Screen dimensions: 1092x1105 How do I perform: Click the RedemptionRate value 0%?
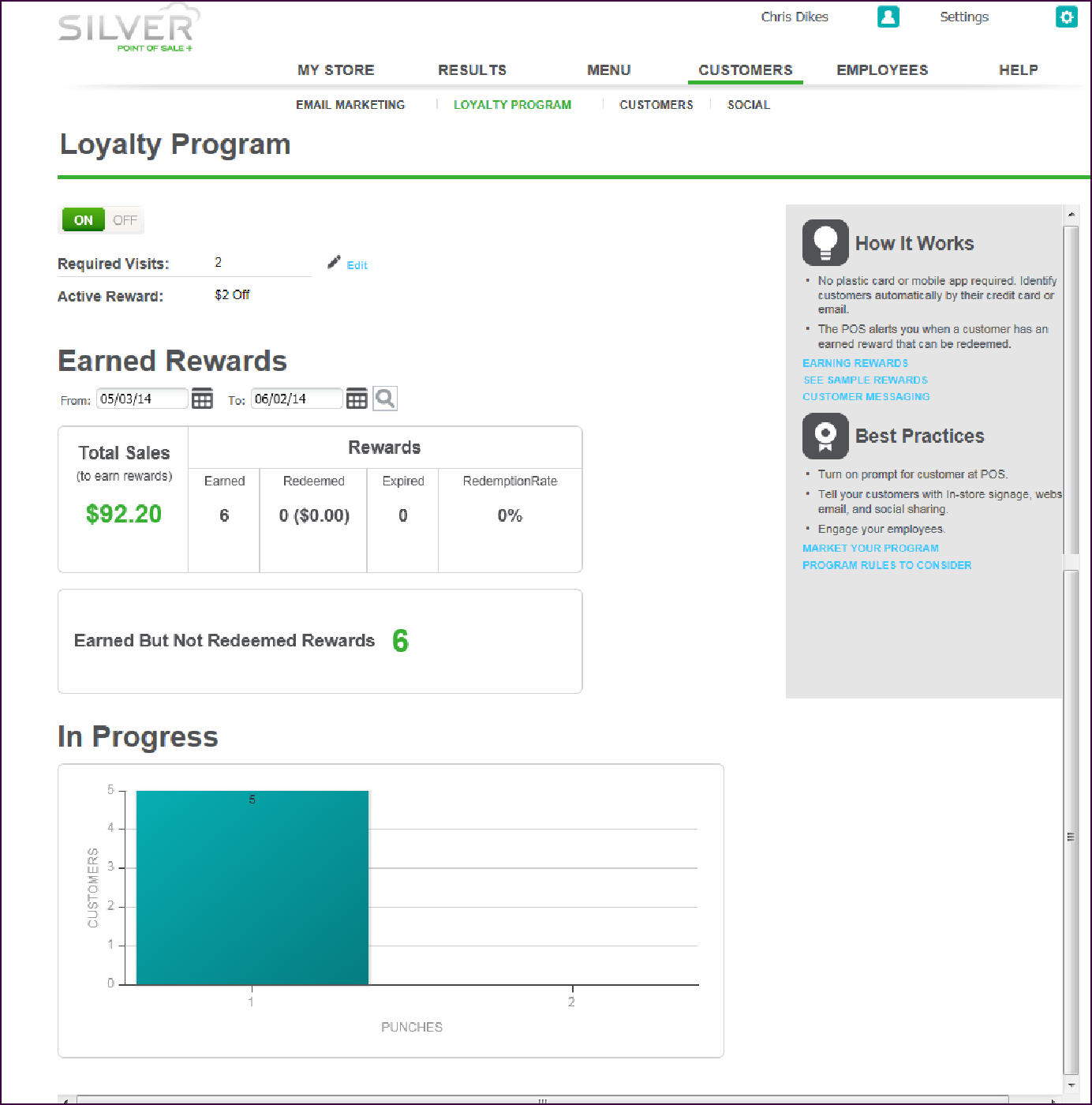(510, 515)
